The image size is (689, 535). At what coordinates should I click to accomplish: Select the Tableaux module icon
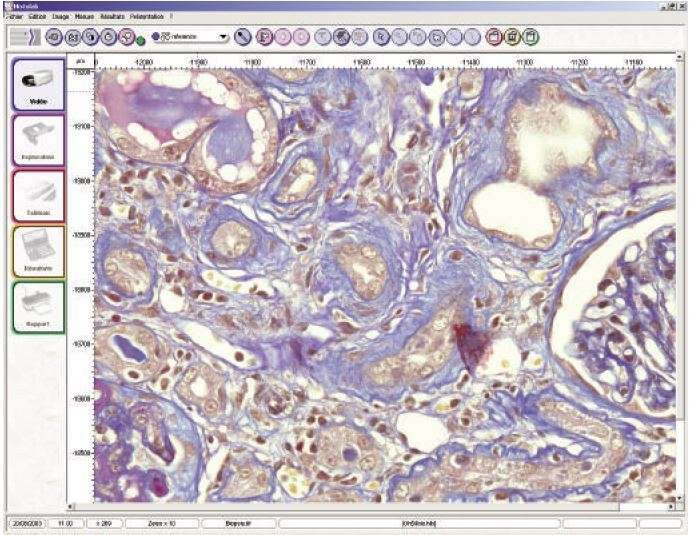point(38,195)
